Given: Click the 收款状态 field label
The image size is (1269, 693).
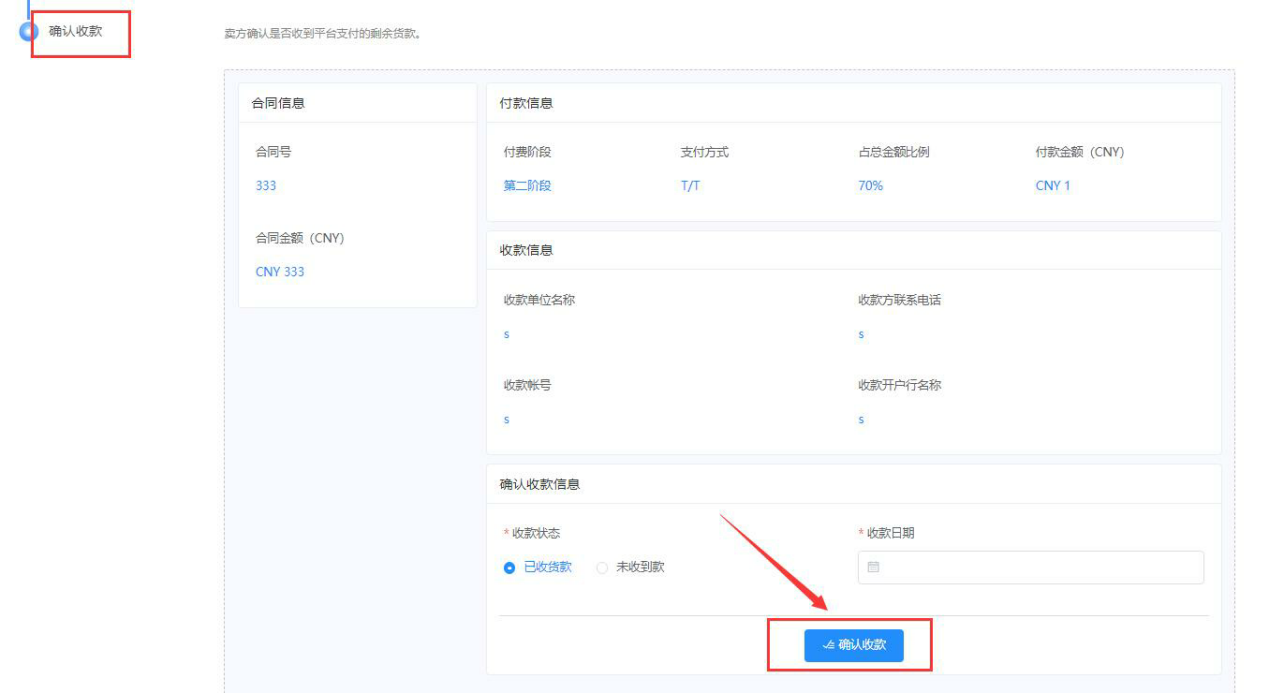Looking at the screenshot, I should pyautogui.click(x=535, y=533).
